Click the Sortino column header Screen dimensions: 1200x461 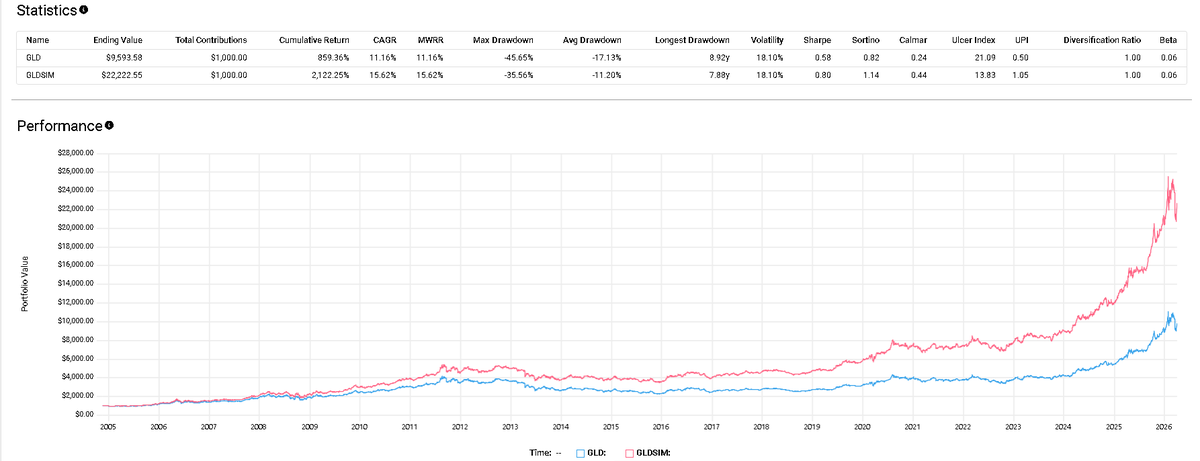(866, 41)
